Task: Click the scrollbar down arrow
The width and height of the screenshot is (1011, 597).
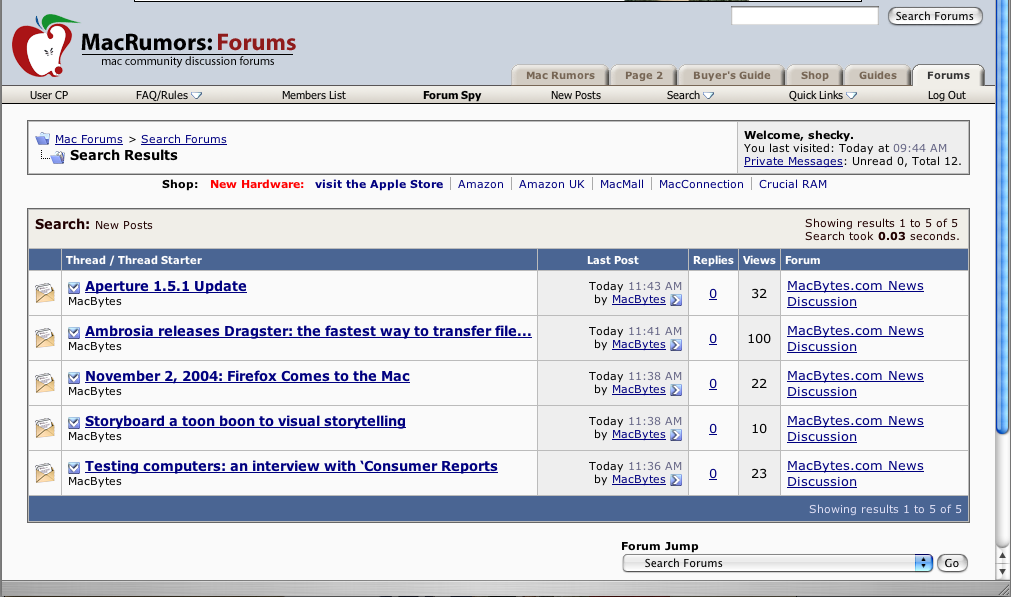Action: click(1002, 571)
